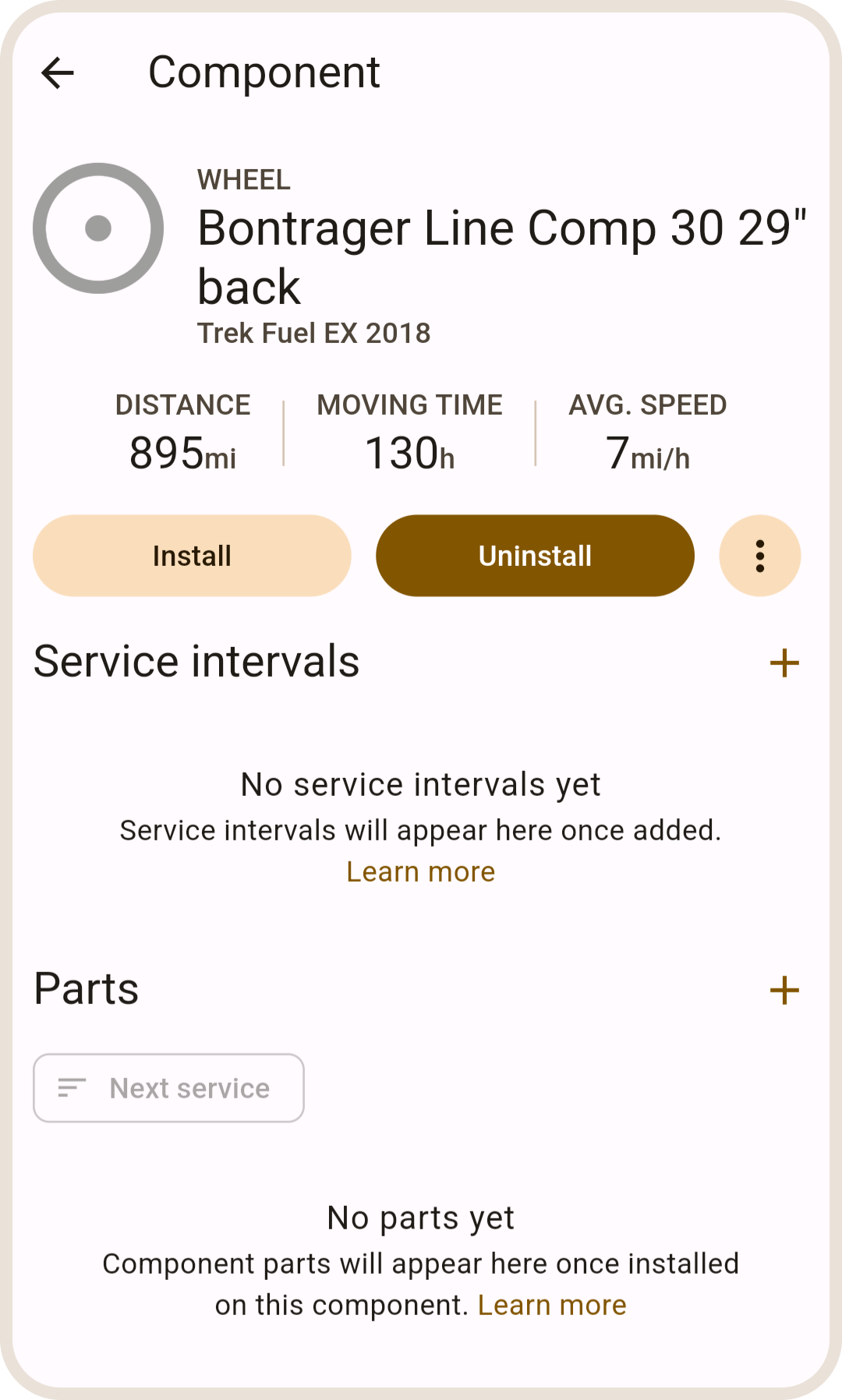
Task: Tap the Component page title
Action: [x=264, y=73]
